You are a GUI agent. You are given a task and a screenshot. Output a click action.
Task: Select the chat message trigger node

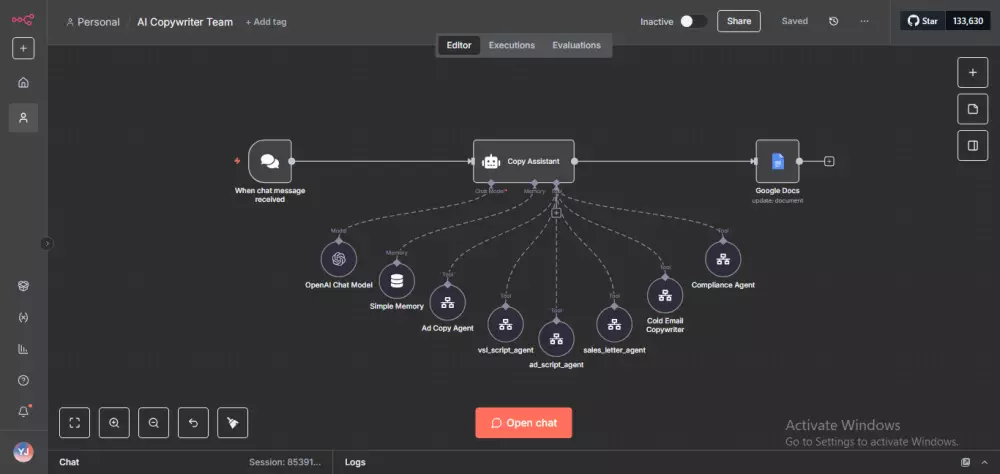[x=270, y=161]
